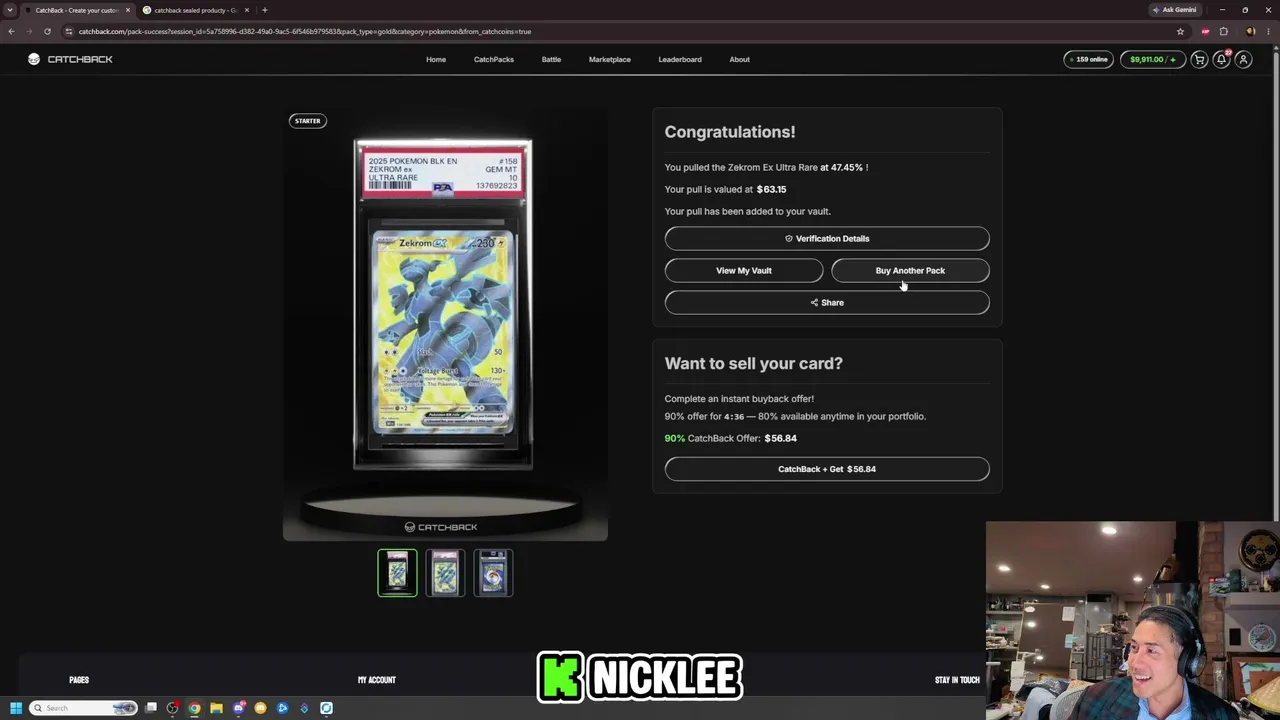Select the CatchBack 'Create your custom' tab
Image resolution: width=1280 pixels, height=720 pixels.
point(78,10)
